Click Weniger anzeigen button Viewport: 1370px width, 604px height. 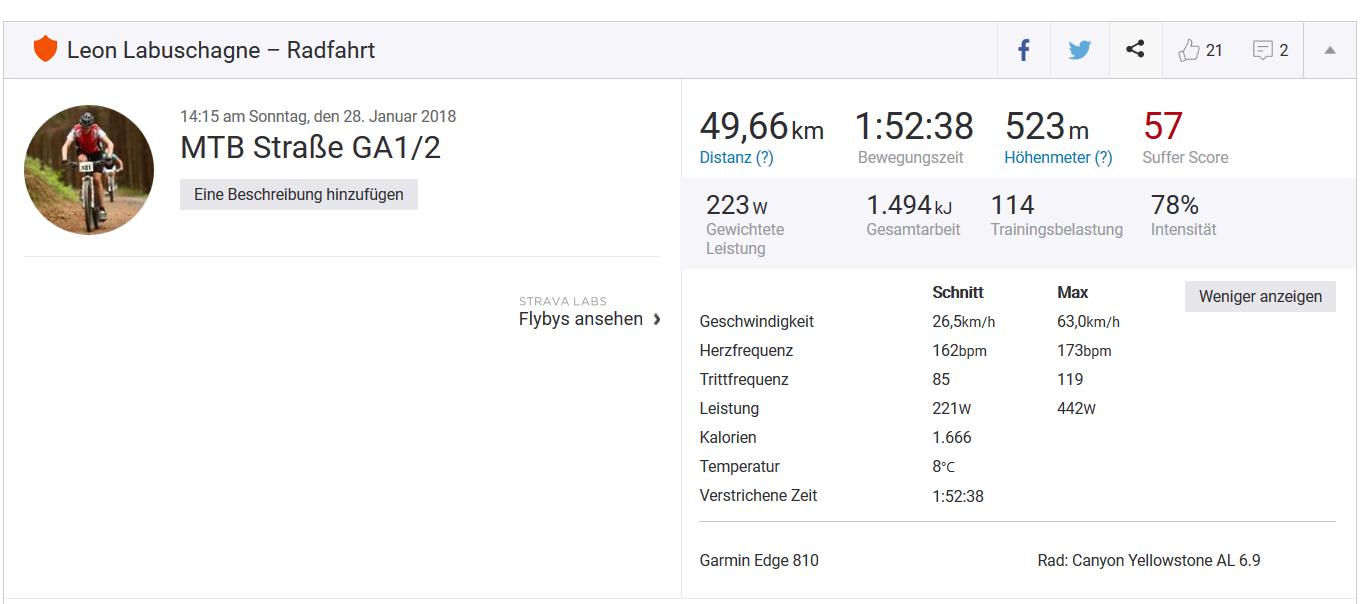(x=1260, y=296)
